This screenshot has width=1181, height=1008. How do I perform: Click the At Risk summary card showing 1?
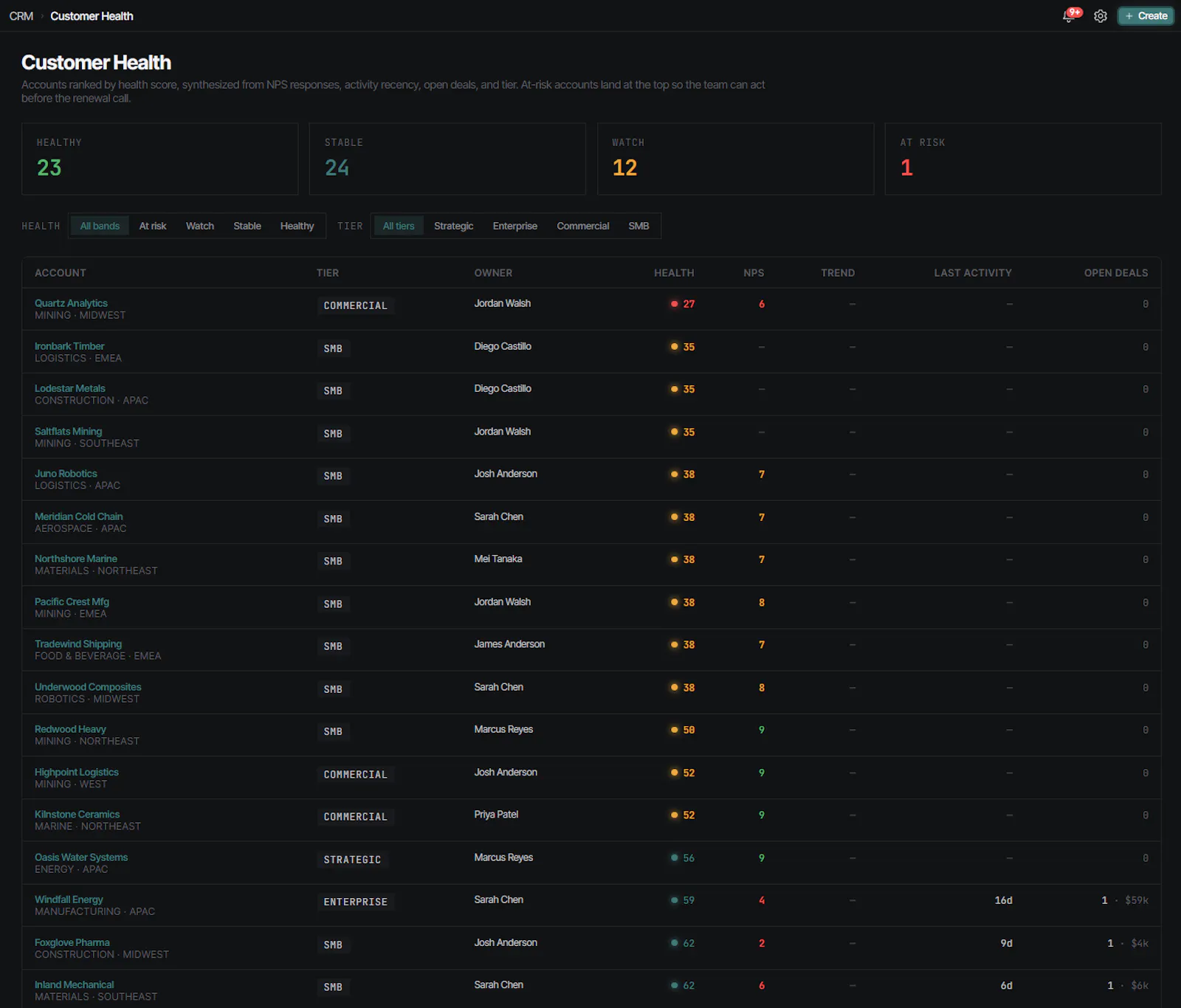coord(1023,159)
